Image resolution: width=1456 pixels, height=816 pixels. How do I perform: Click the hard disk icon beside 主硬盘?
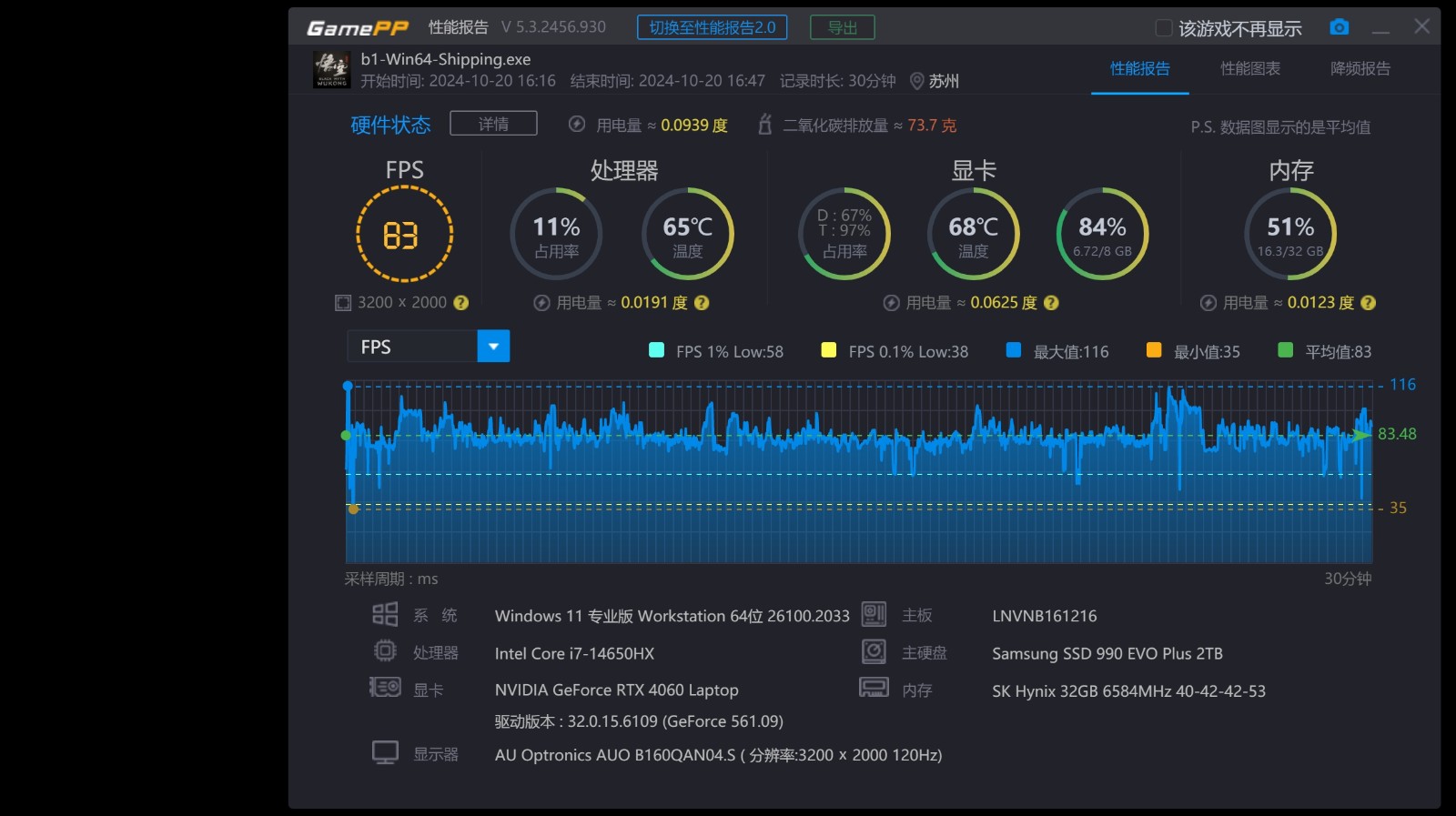click(874, 651)
